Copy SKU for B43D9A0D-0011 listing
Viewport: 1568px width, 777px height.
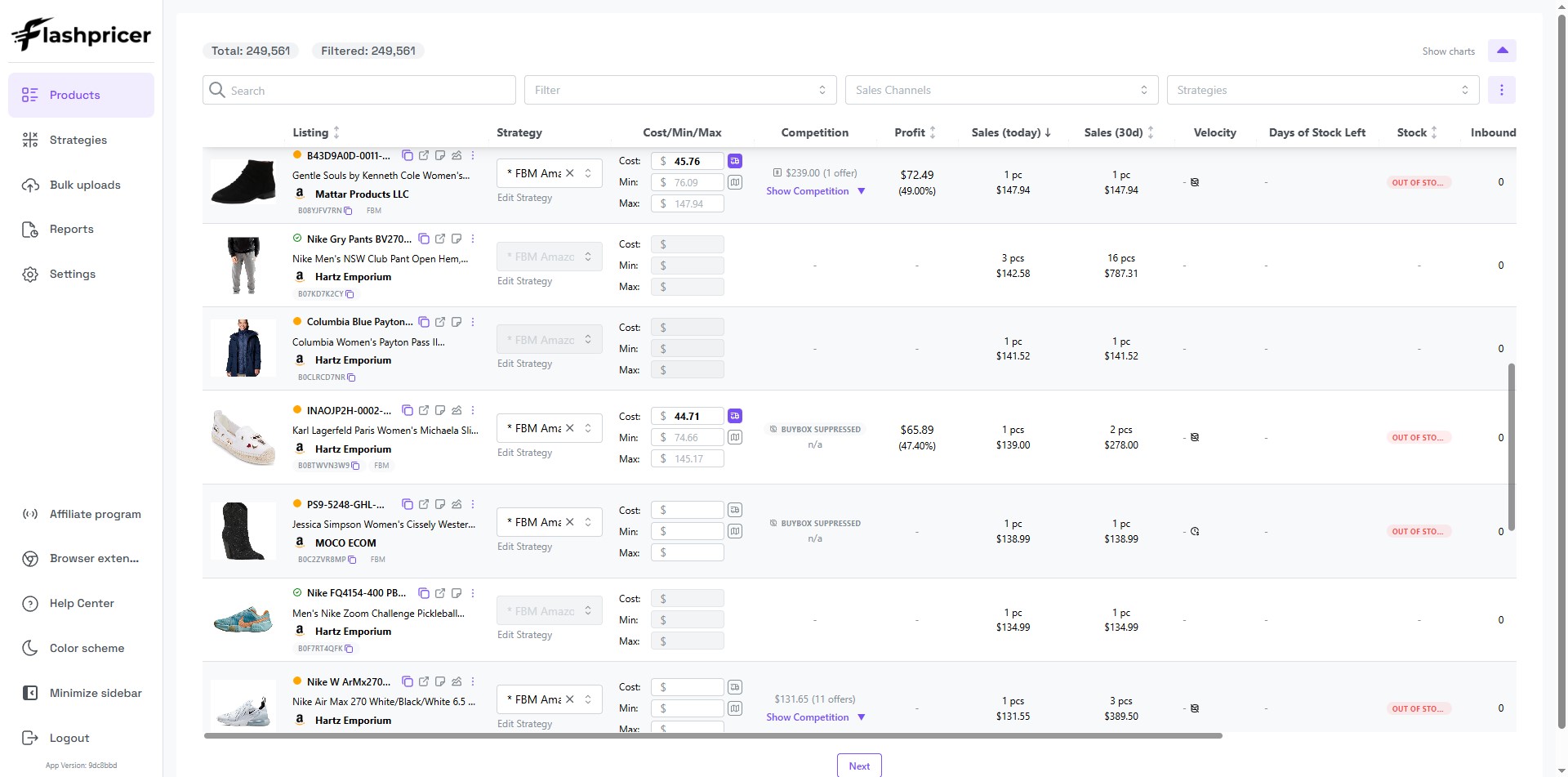[408, 155]
